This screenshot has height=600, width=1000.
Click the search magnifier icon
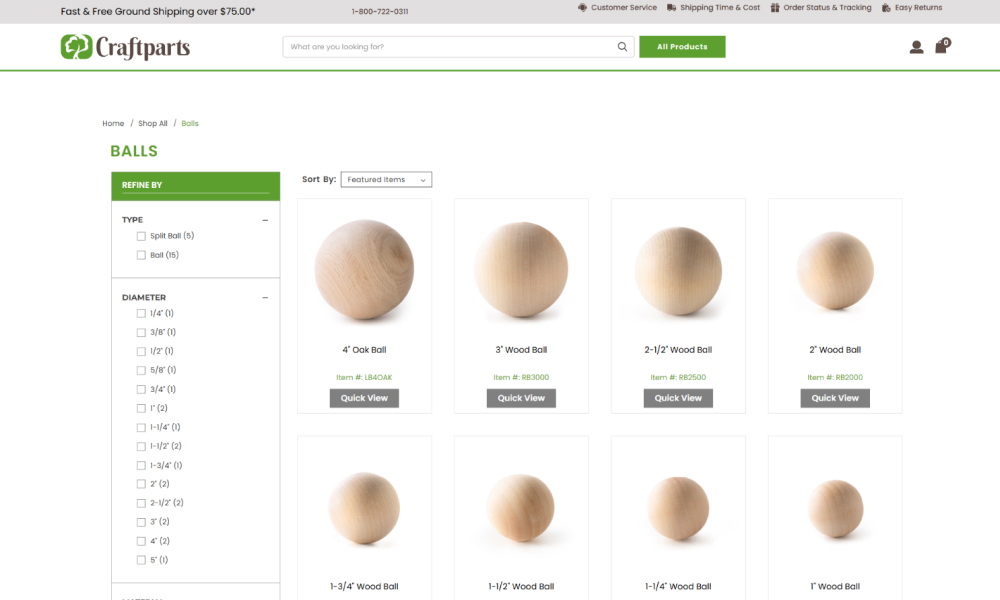622,47
